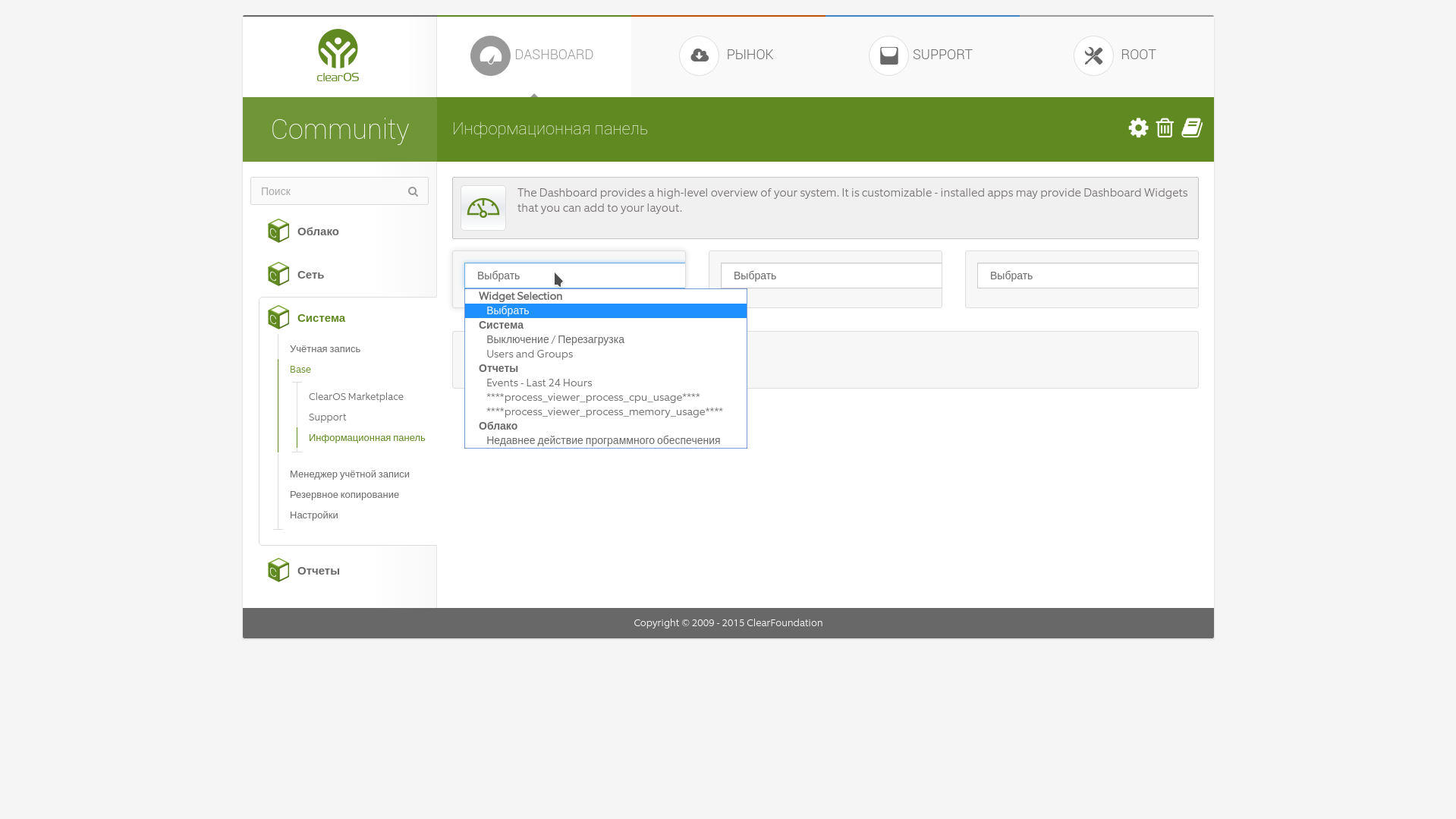Open Support link in sidebar tree
Viewport: 1456px width, 819px height.
[327, 417]
